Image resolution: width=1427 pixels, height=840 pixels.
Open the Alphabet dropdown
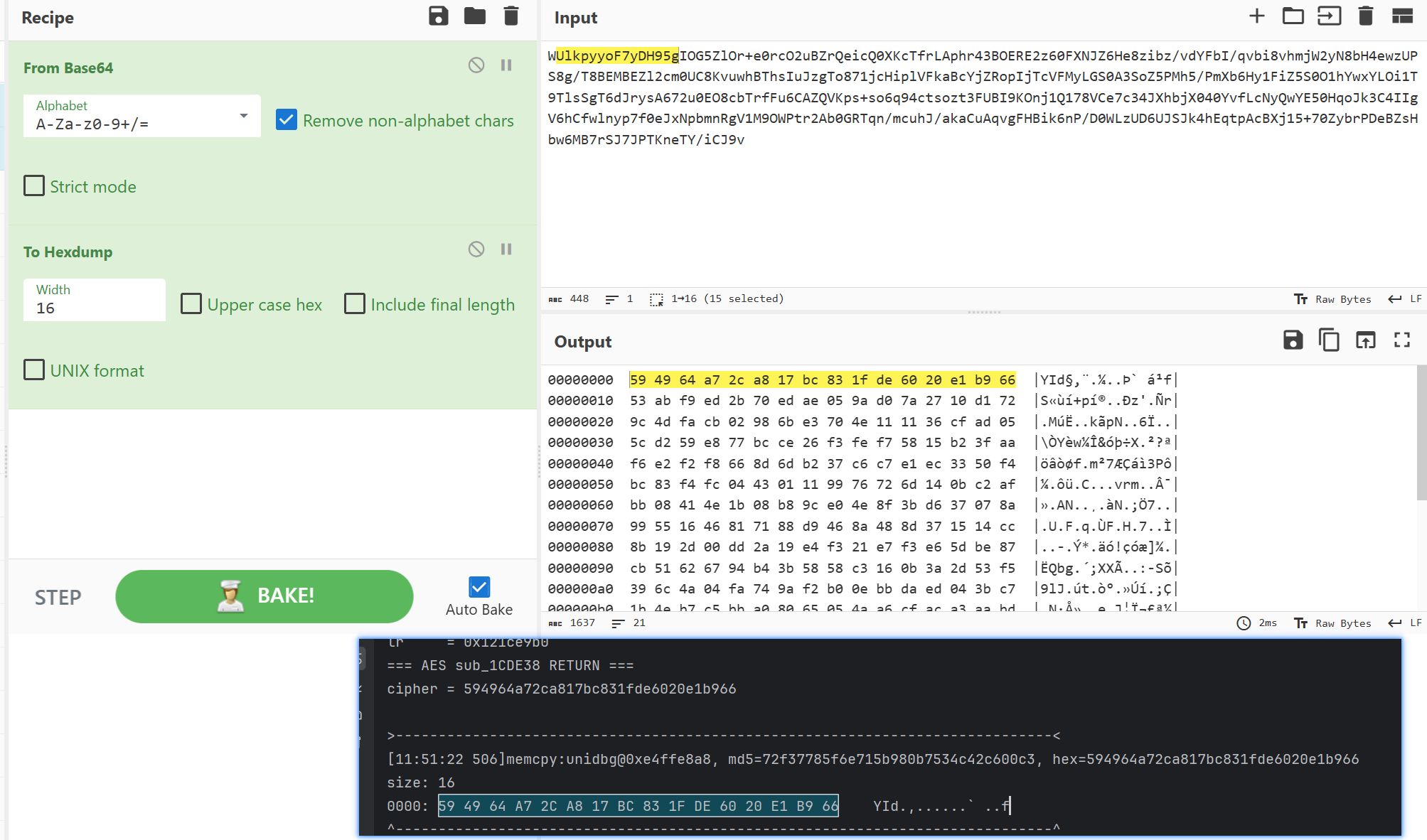[x=243, y=116]
